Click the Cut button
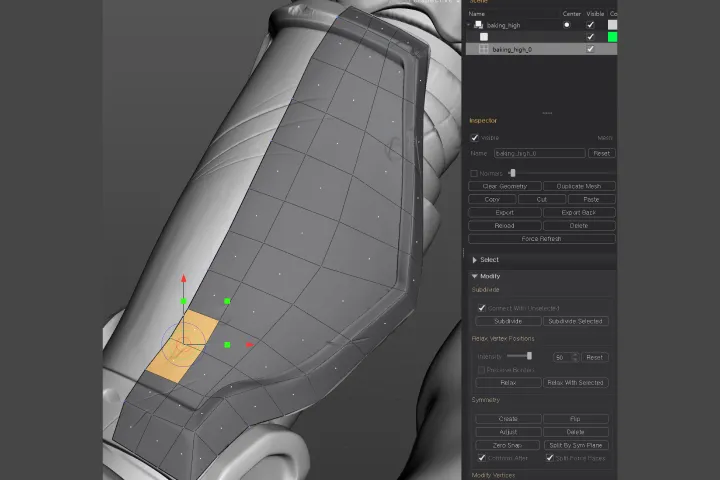Viewport: 720px width, 480px height. [x=542, y=199]
